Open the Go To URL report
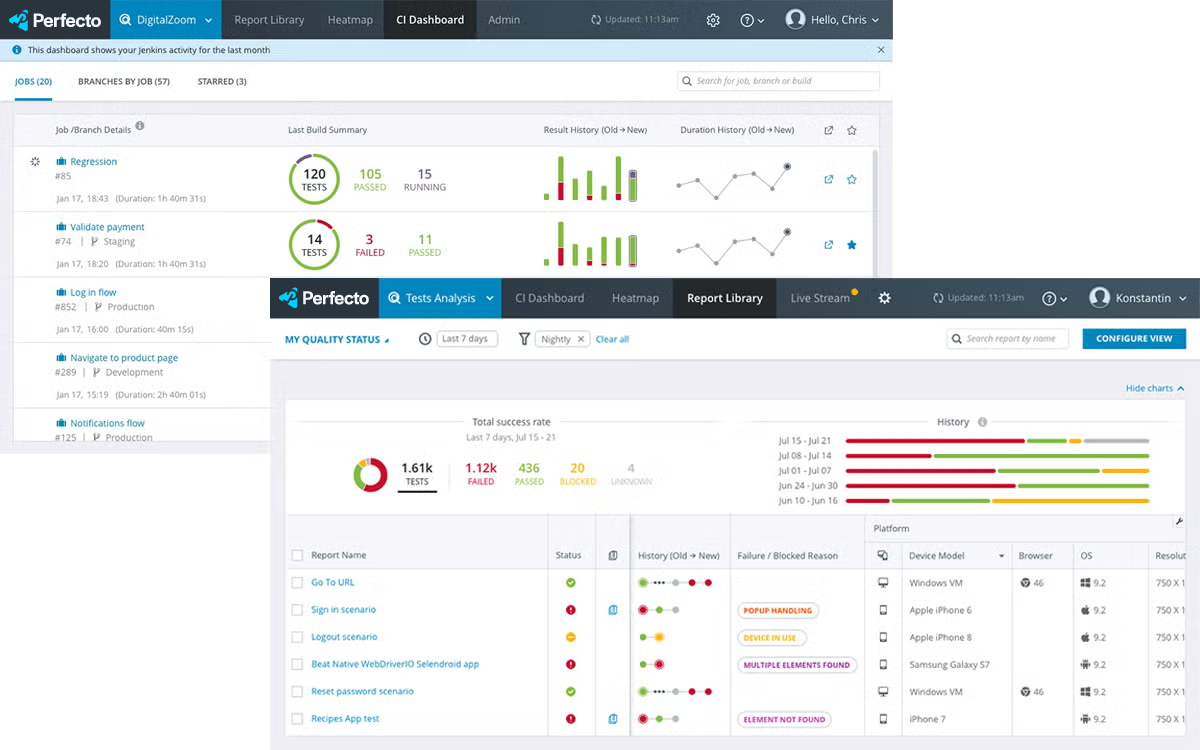Image resolution: width=1200 pixels, height=750 pixels. (x=332, y=582)
